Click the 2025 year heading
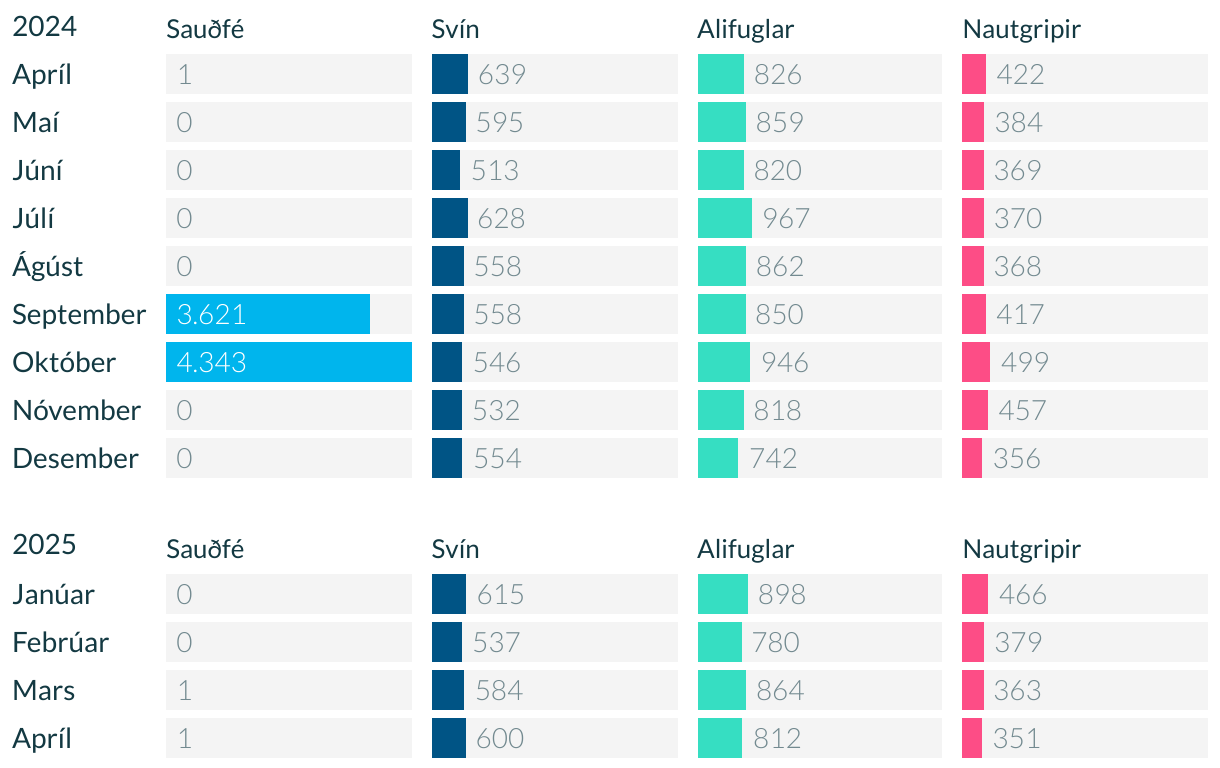Viewport: 1220px width, 768px height. pyautogui.click(x=44, y=545)
